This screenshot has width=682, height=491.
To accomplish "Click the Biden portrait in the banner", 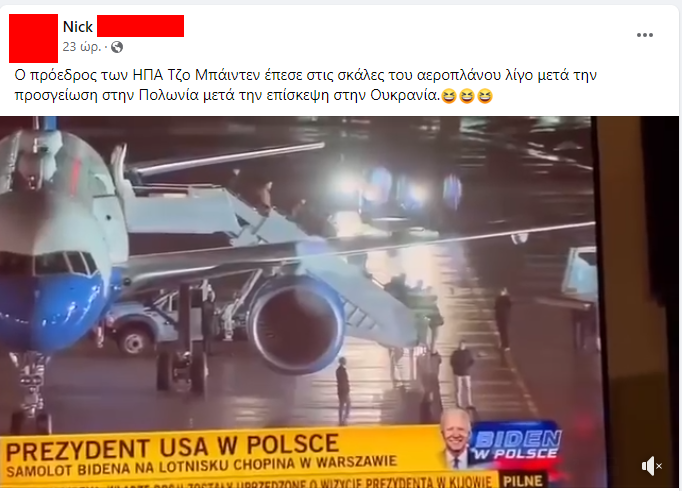I will coord(455,437).
